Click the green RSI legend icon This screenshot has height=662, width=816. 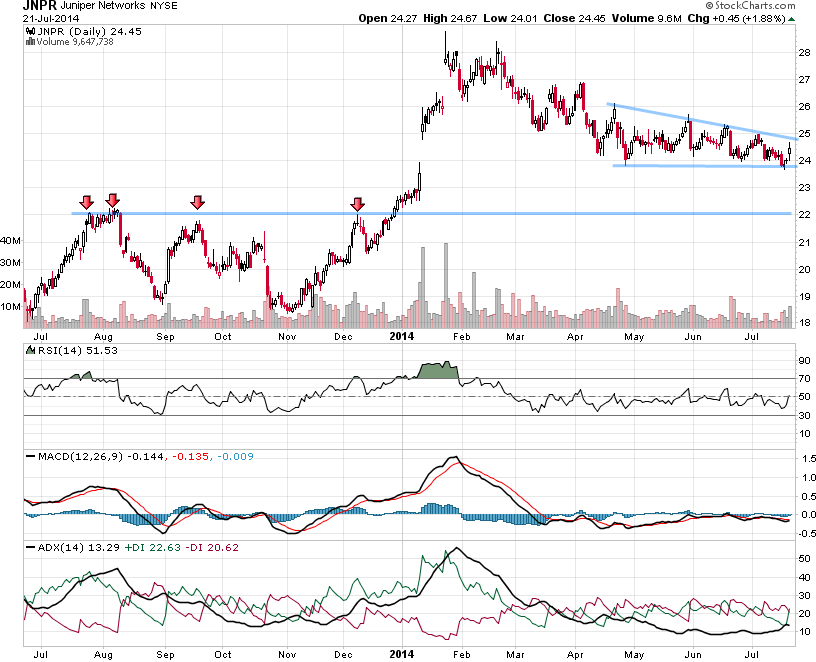tap(30, 350)
